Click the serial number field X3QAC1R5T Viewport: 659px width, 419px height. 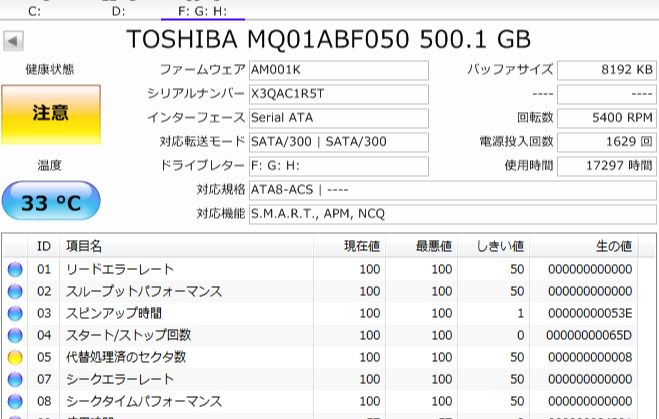pyautogui.click(x=338, y=93)
